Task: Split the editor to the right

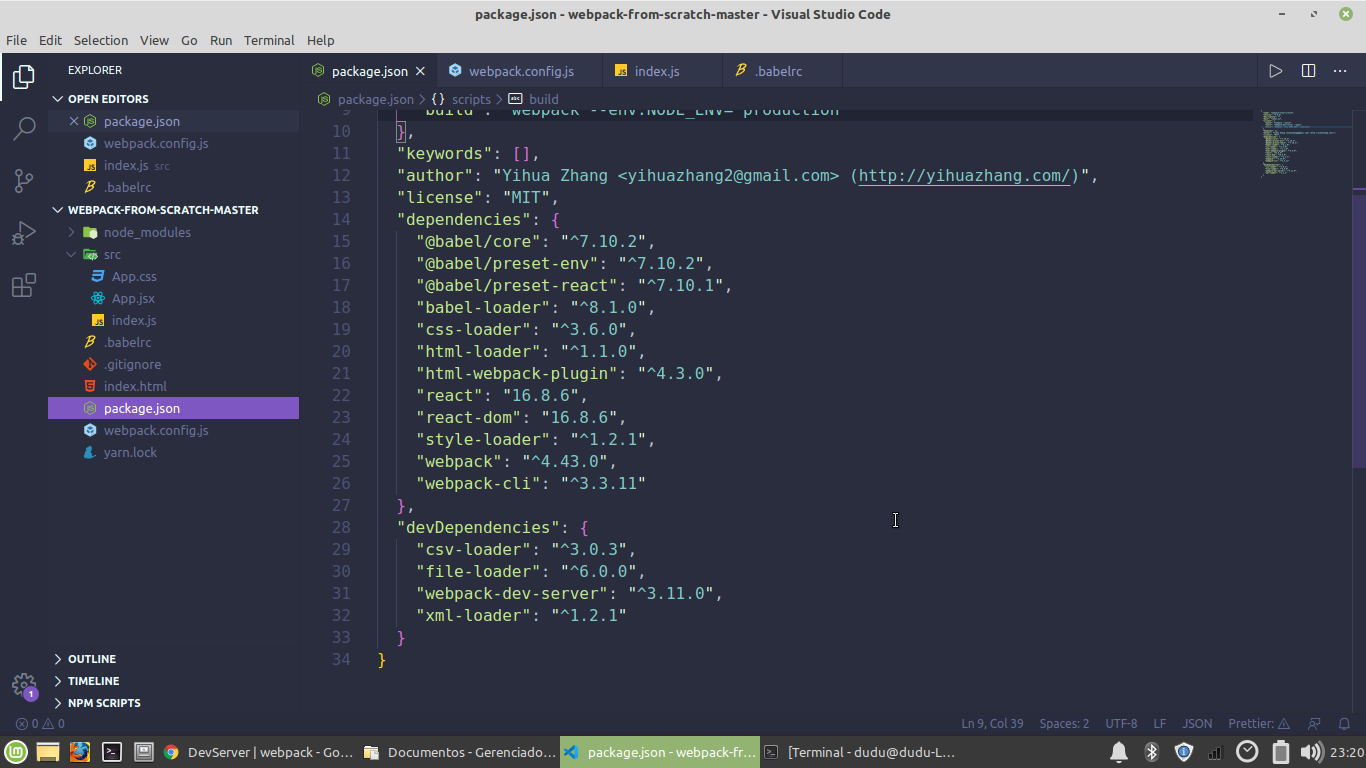Action: click(x=1308, y=71)
